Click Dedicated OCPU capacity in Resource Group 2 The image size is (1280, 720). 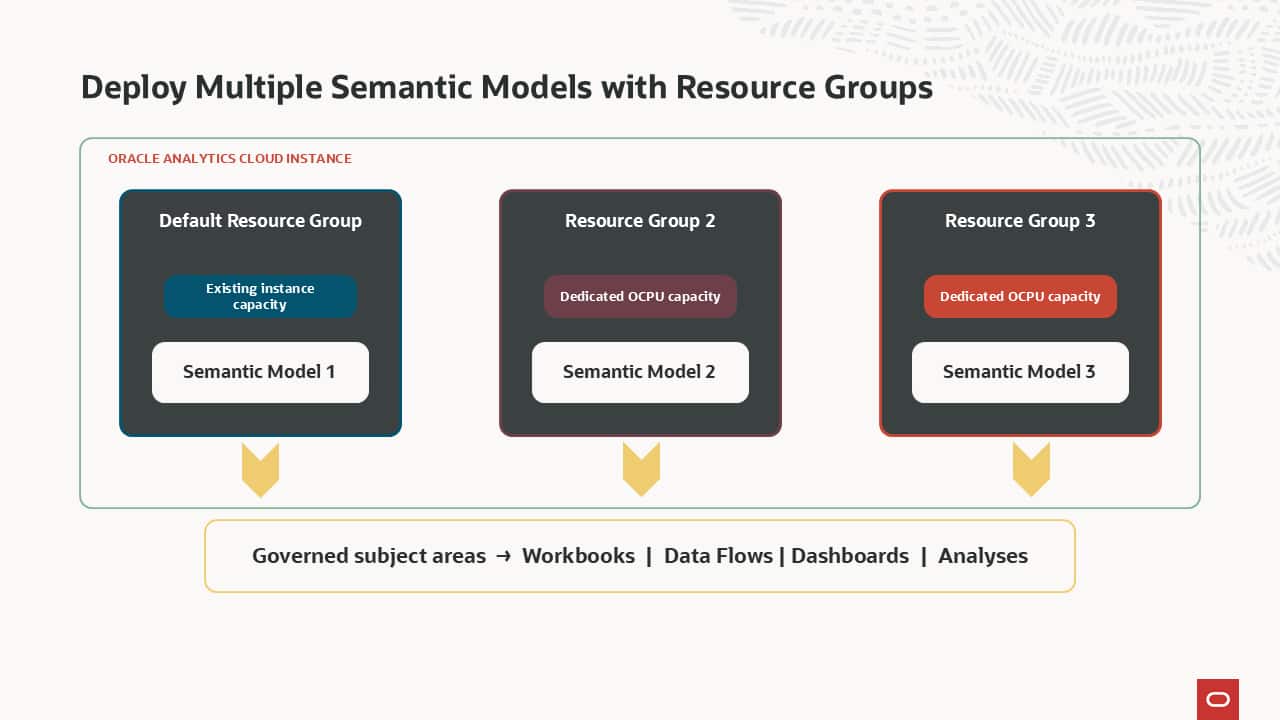pos(640,296)
